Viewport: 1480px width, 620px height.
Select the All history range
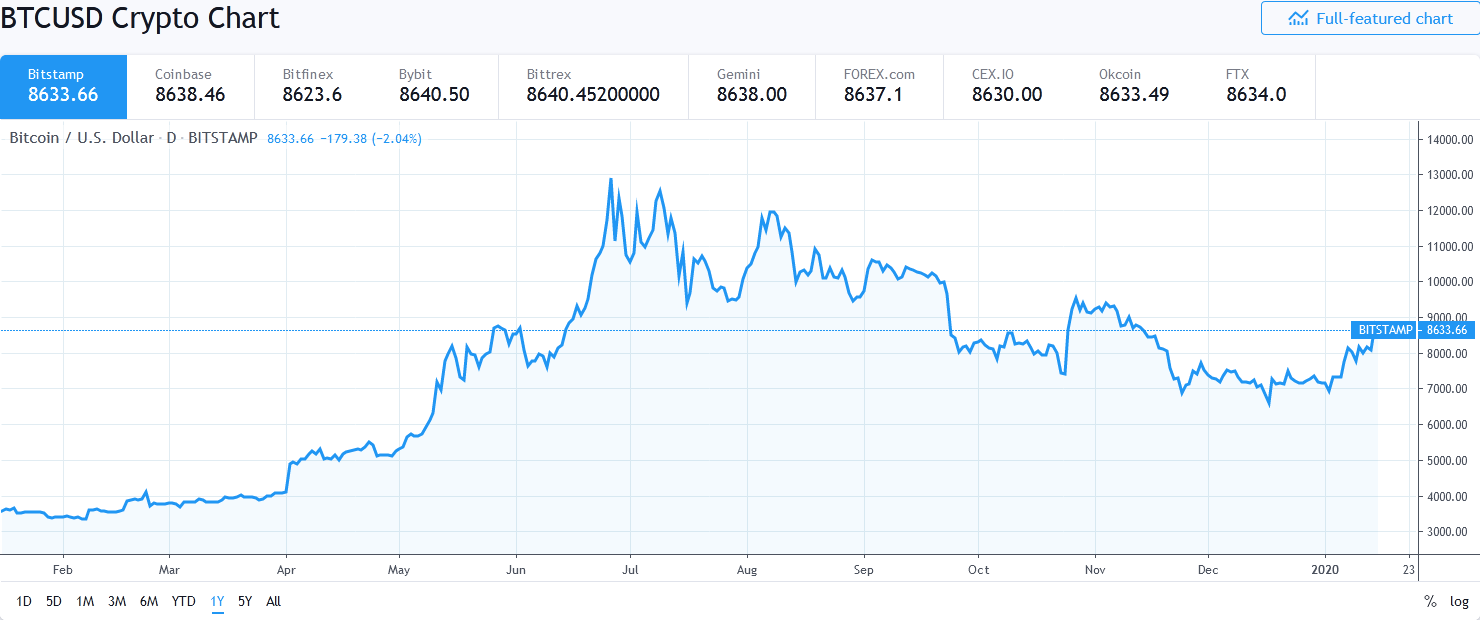[272, 601]
